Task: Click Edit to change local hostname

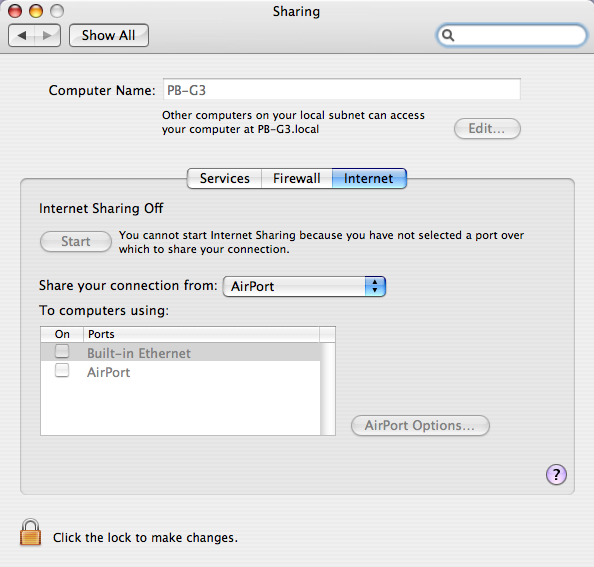Action: (487, 129)
